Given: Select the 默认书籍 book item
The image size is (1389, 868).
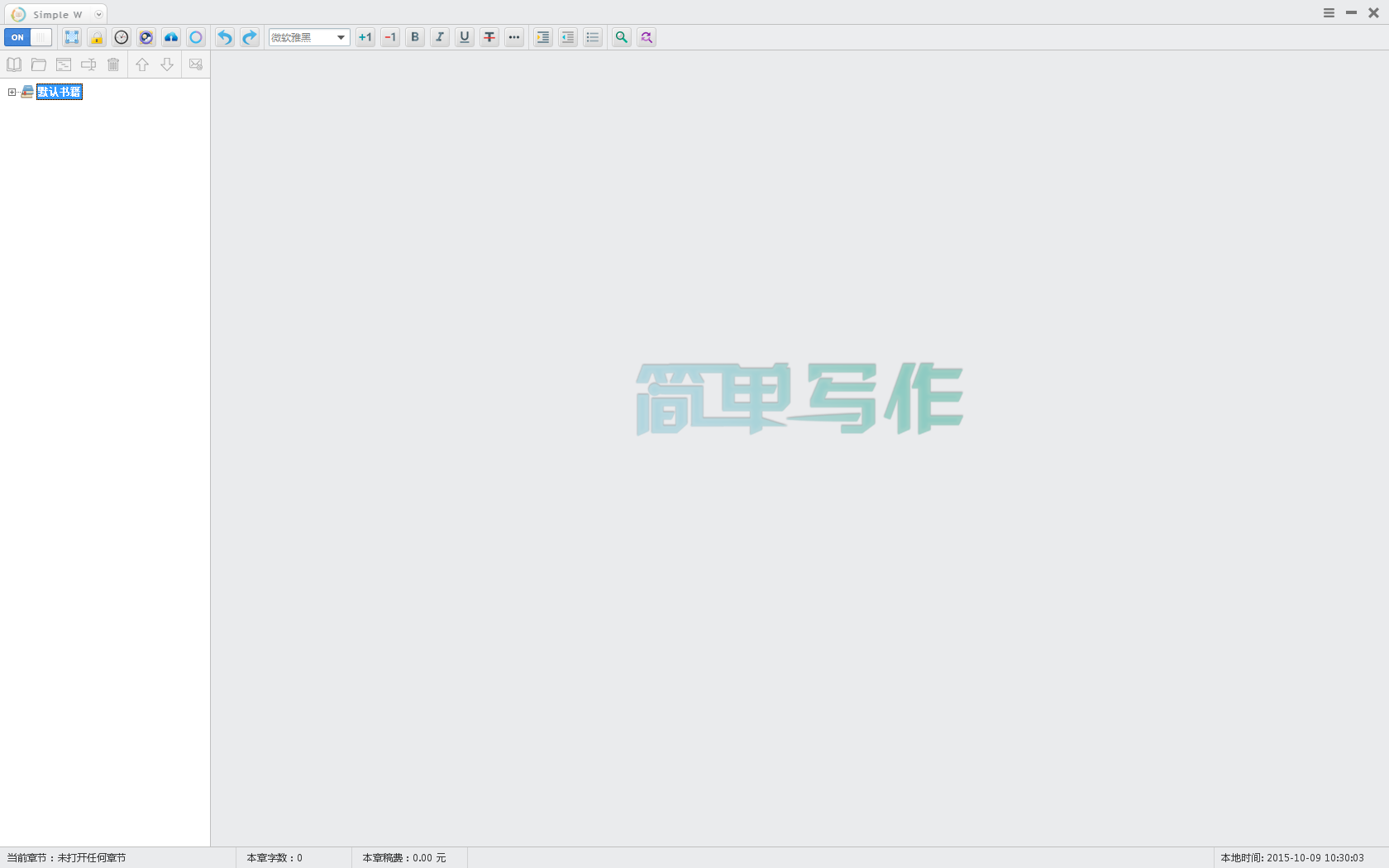Looking at the screenshot, I should (x=60, y=92).
